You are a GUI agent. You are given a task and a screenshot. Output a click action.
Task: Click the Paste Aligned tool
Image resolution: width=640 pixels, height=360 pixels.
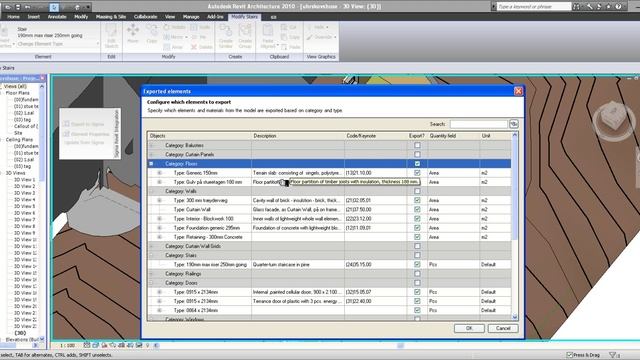(x=268, y=36)
